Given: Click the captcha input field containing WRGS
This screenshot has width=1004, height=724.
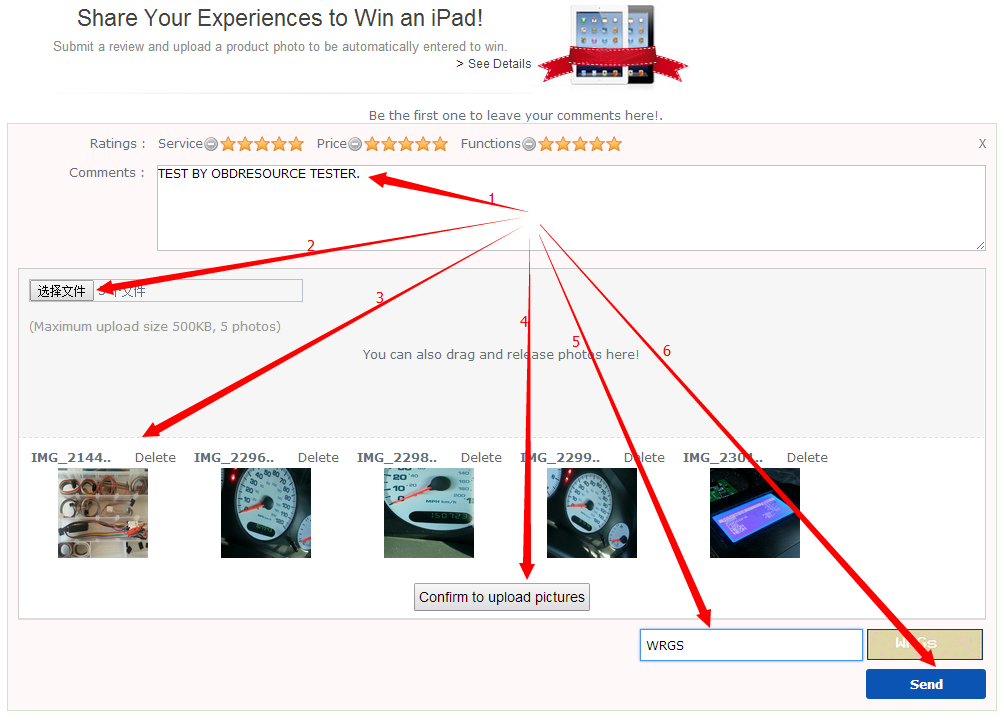Looking at the screenshot, I should [751, 645].
